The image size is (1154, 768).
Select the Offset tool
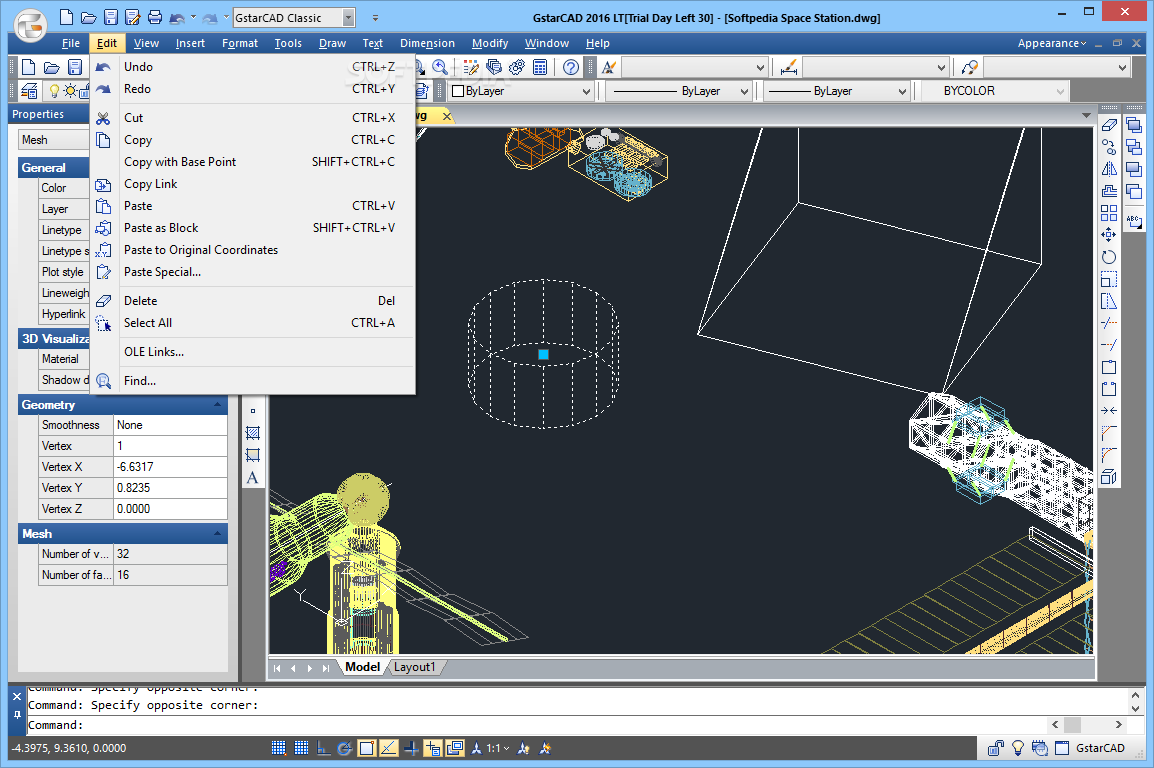click(x=1109, y=191)
